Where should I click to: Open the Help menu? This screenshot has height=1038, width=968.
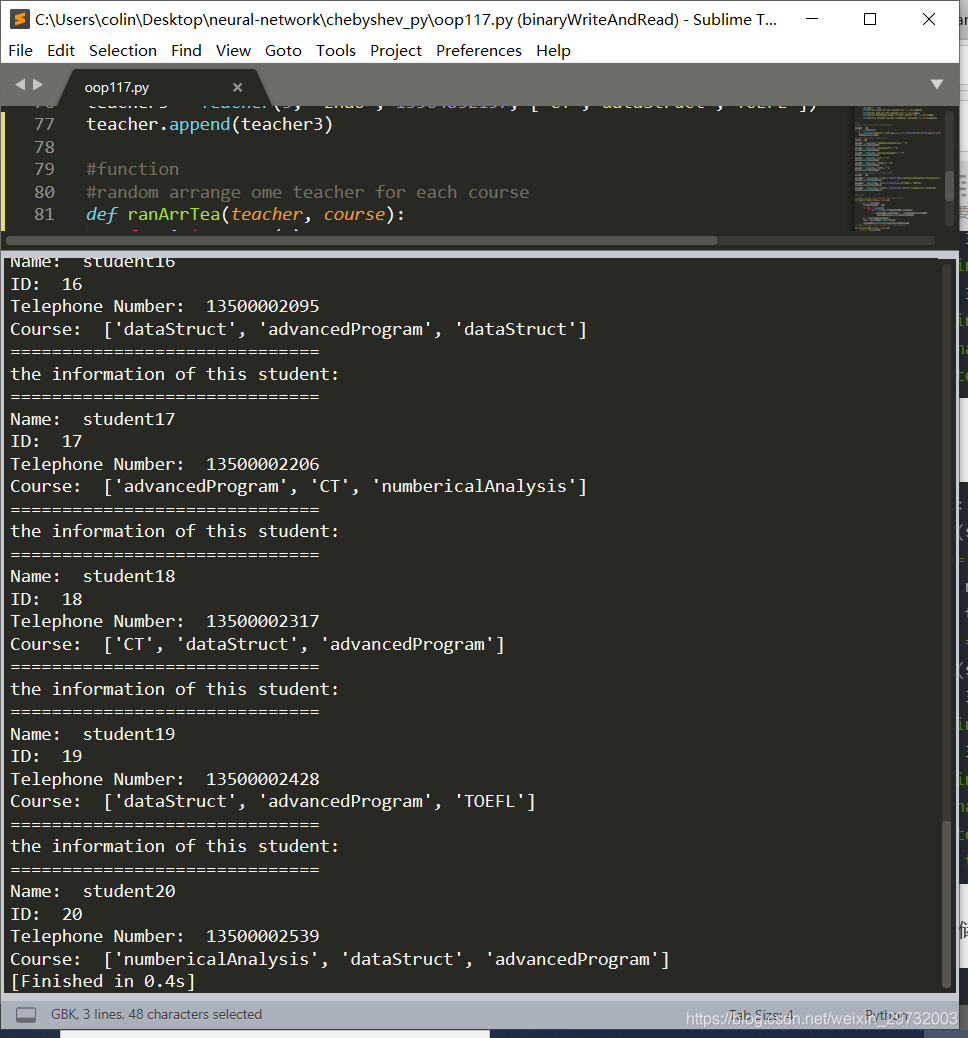(x=554, y=50)
